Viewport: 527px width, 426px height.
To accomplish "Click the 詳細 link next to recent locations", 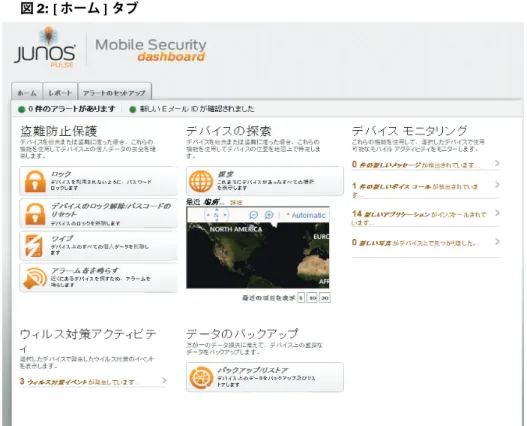I will click(x=236, y=202).
